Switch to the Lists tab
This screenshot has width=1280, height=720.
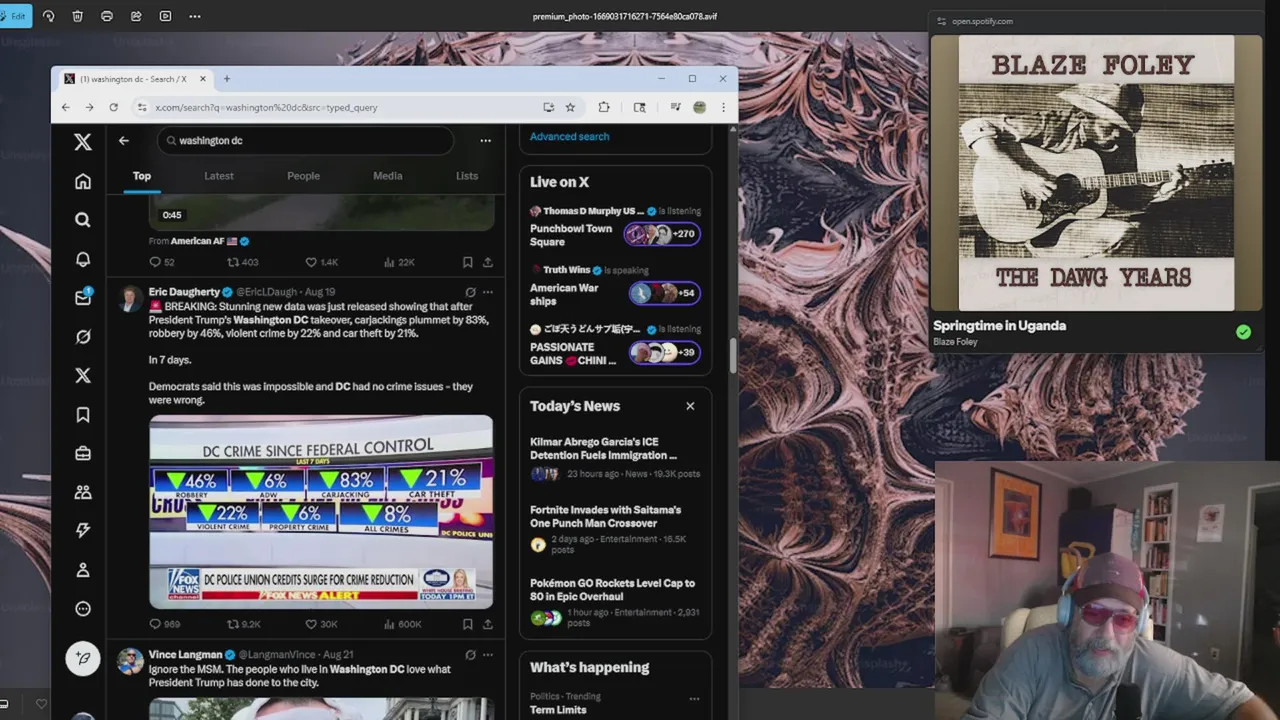click(467, 176)
